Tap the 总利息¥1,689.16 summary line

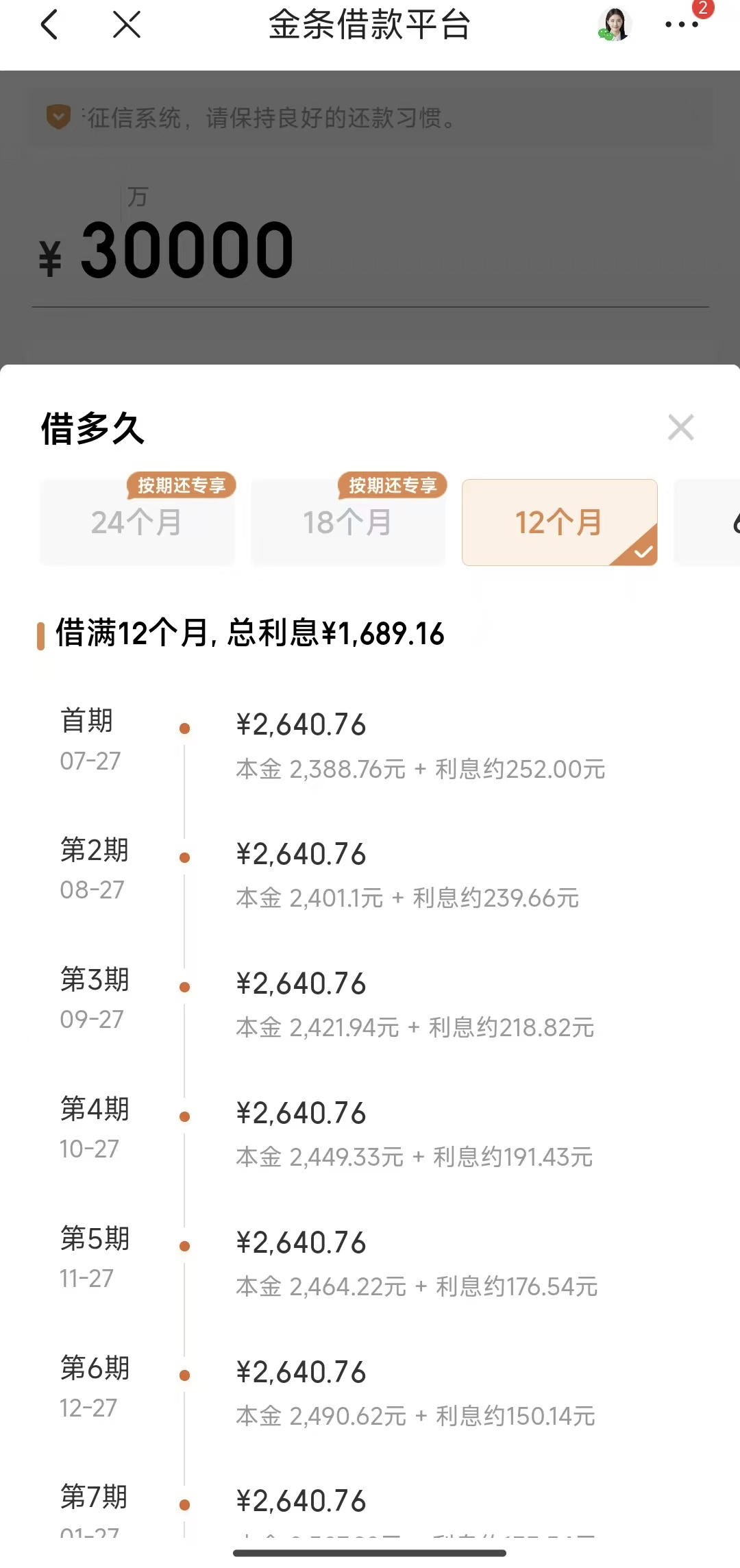(249, 633)
